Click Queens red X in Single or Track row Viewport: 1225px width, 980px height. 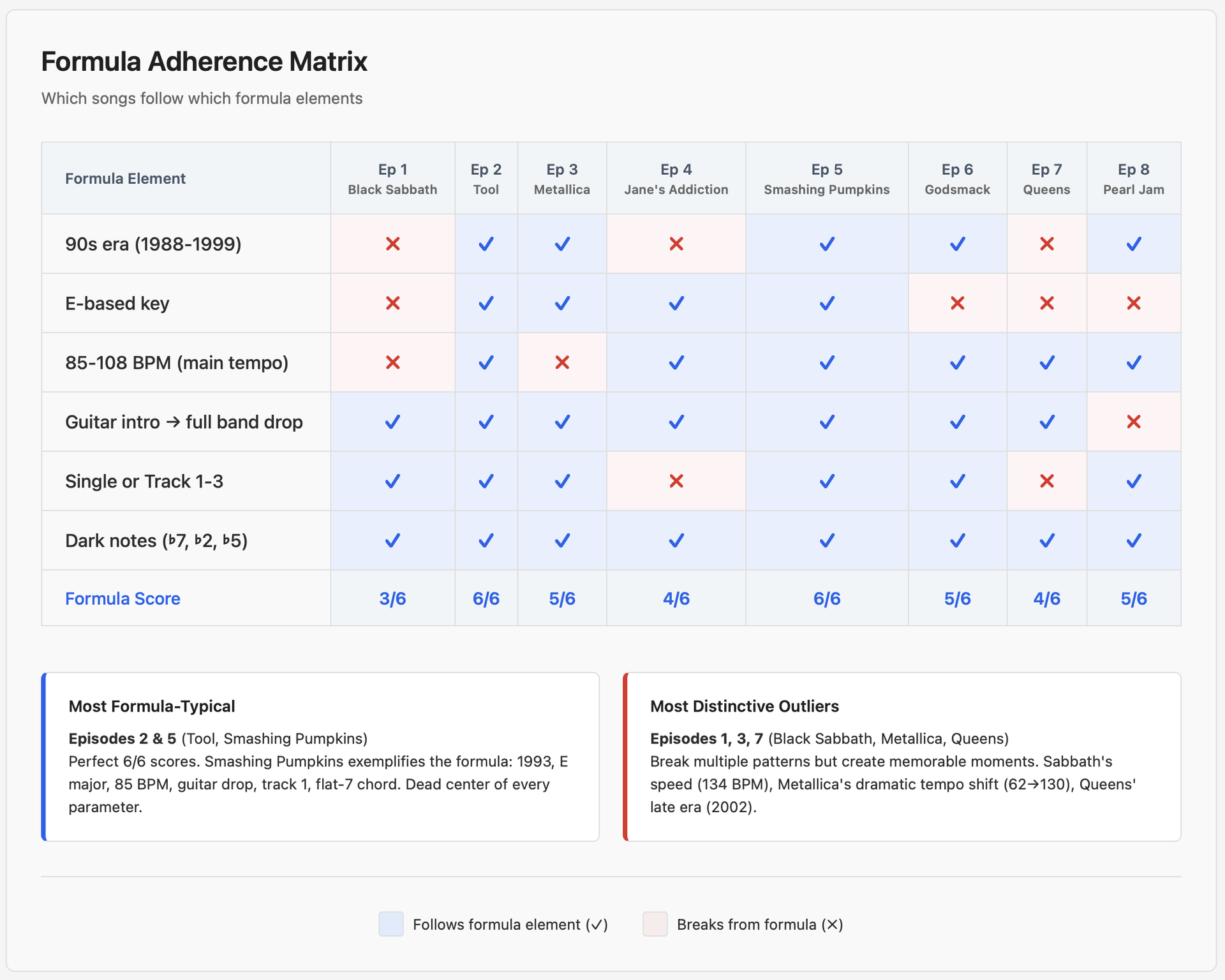1046,481
